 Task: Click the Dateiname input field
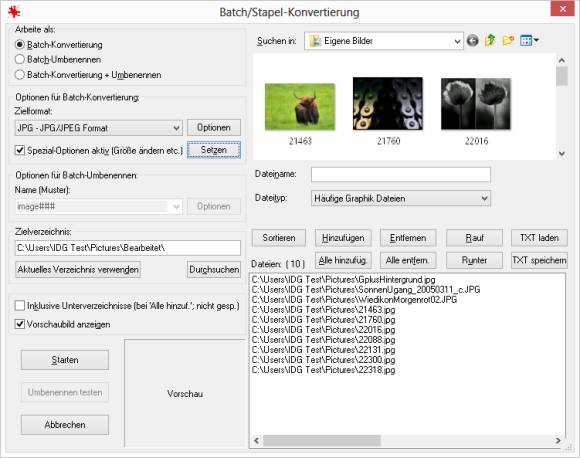coord(401,175)
